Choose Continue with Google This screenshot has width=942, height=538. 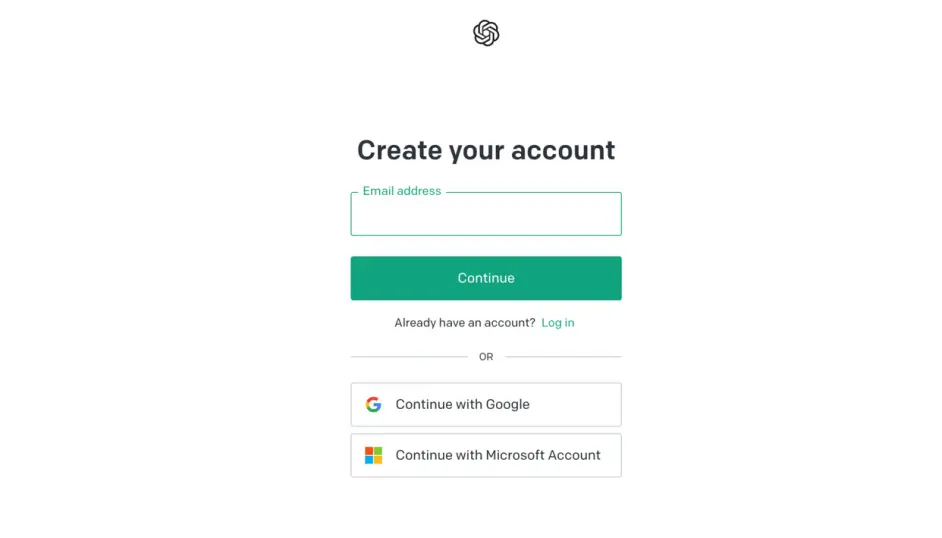click(485, 405)
